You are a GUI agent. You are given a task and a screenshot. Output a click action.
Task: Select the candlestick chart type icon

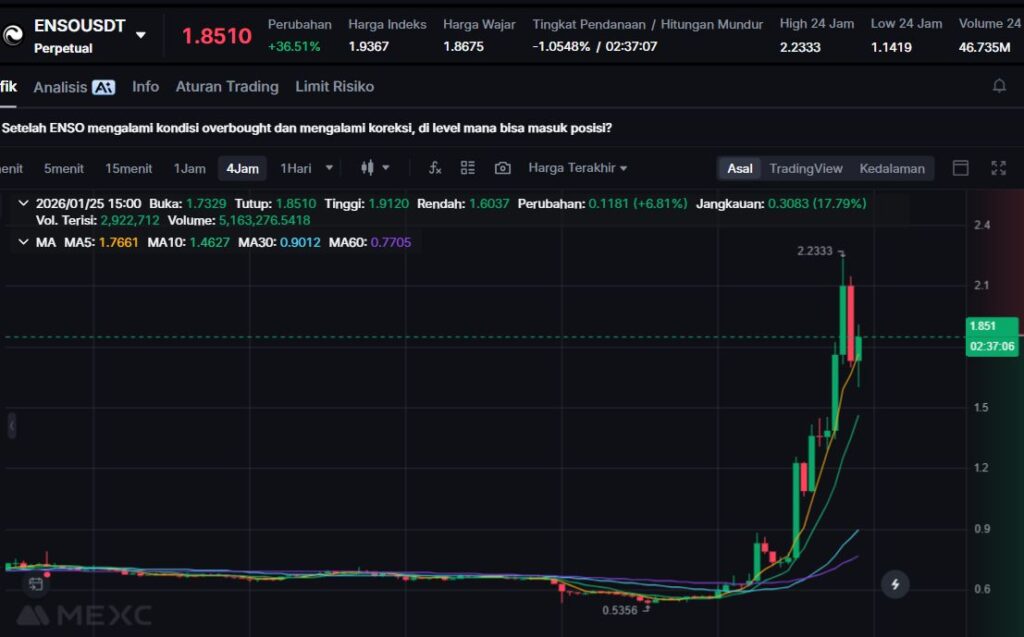(367, 168)
